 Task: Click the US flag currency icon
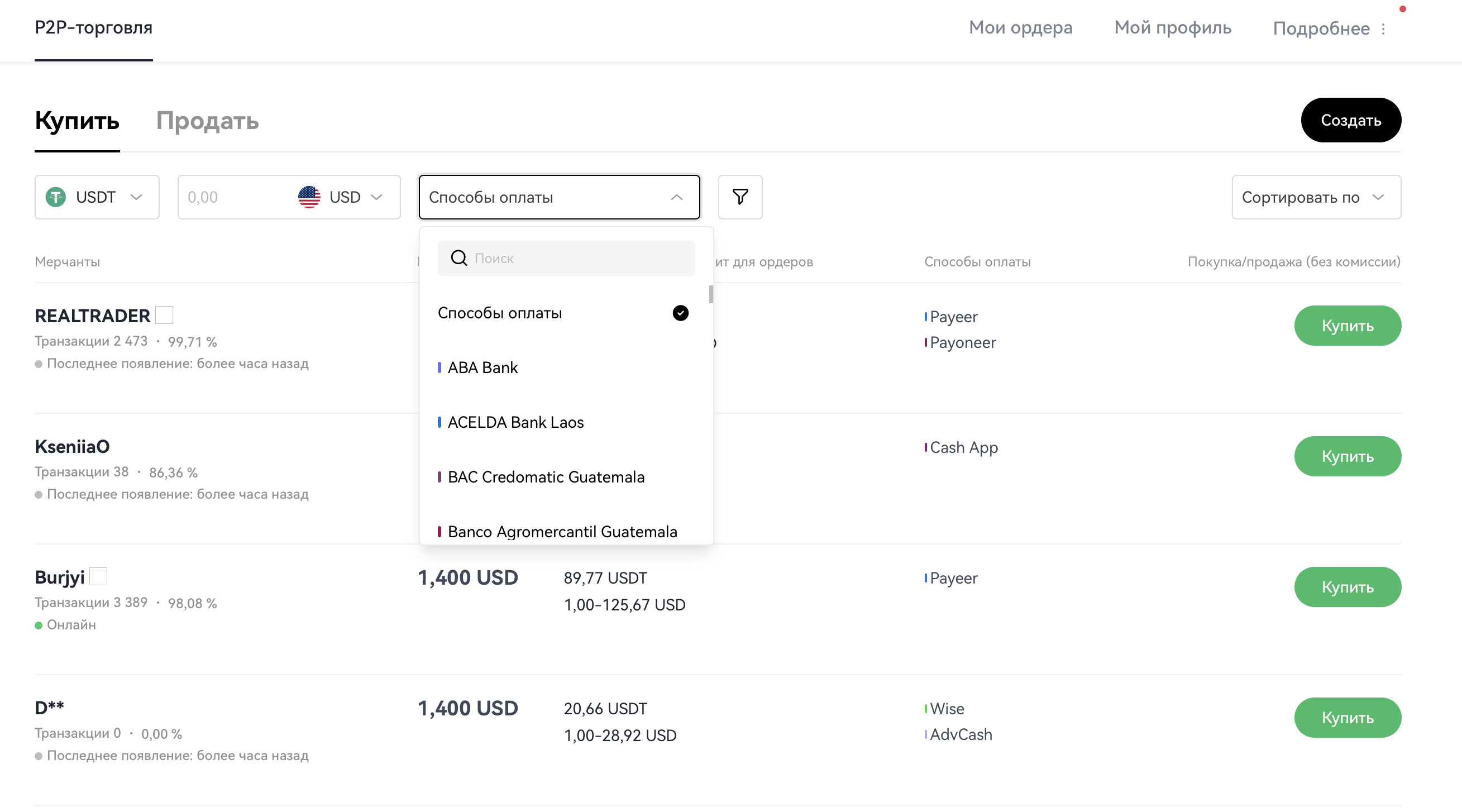309,197
